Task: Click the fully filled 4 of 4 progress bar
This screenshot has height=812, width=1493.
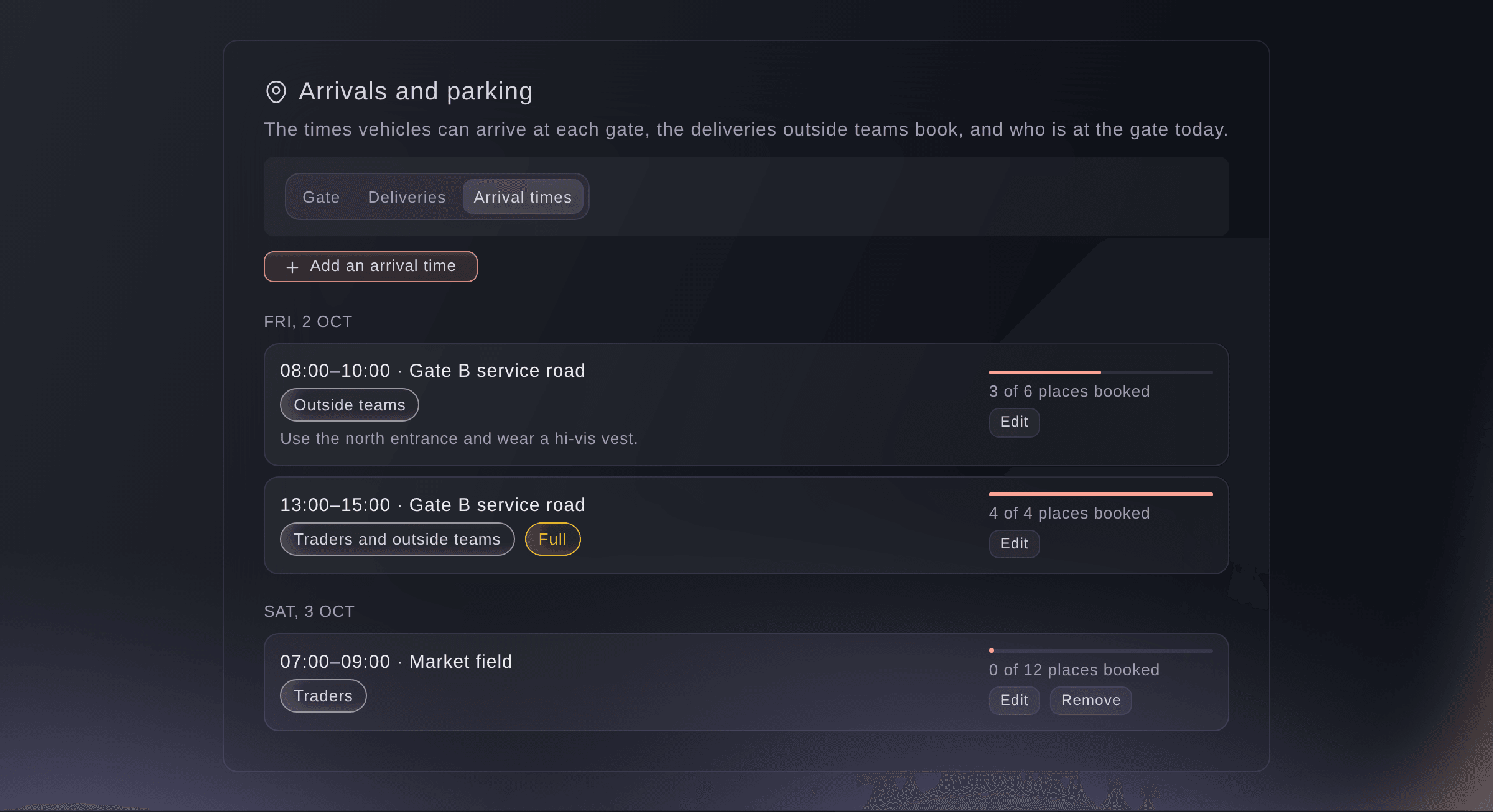Action: coord(1100,494)
